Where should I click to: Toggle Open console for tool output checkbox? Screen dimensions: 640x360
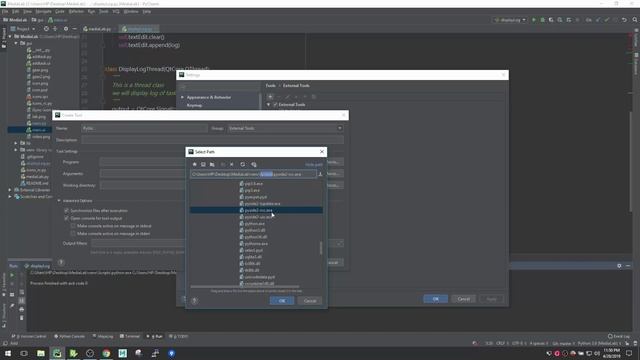67,218
